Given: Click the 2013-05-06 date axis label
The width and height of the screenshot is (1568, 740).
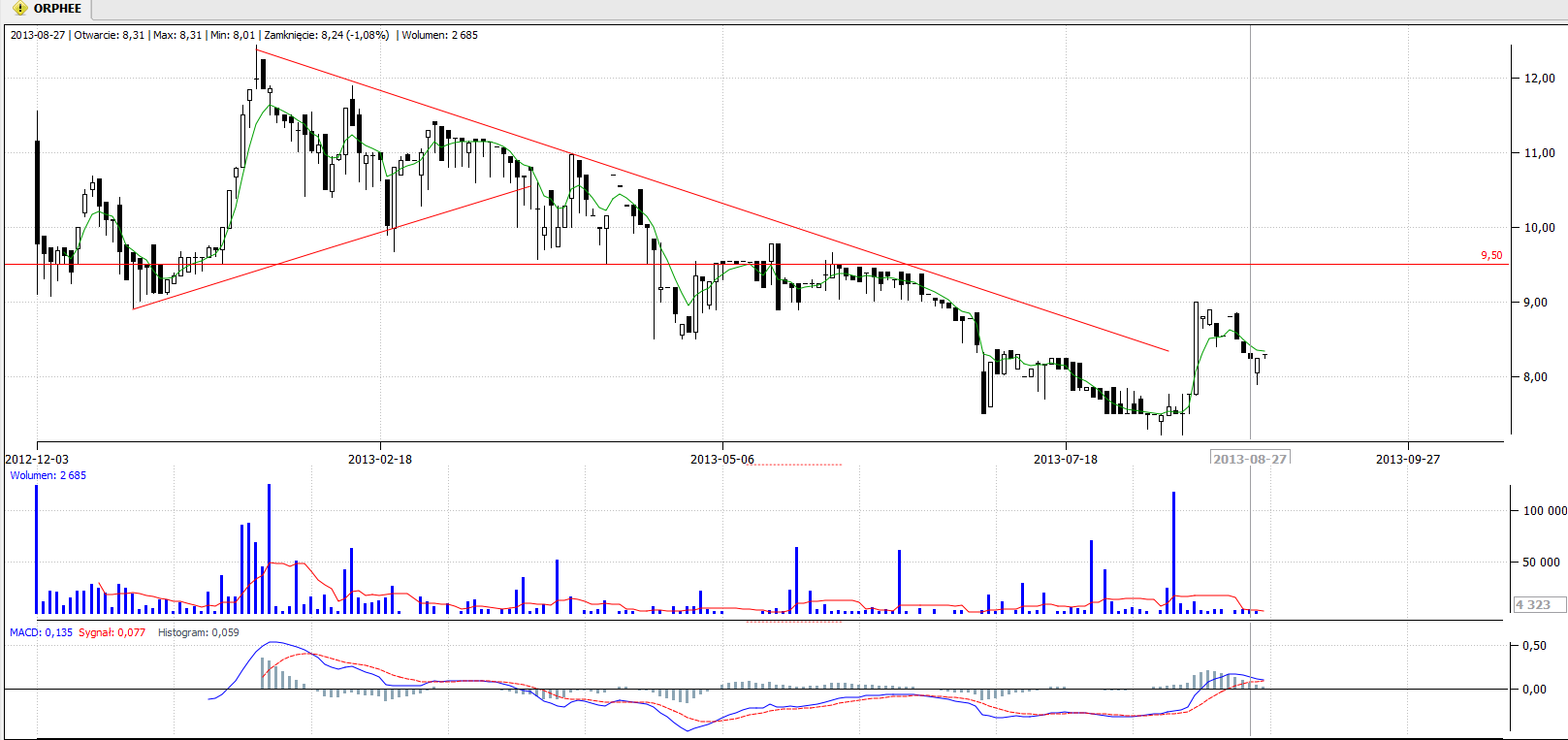Looking at the screenshot, I should [x=721, y=460].
